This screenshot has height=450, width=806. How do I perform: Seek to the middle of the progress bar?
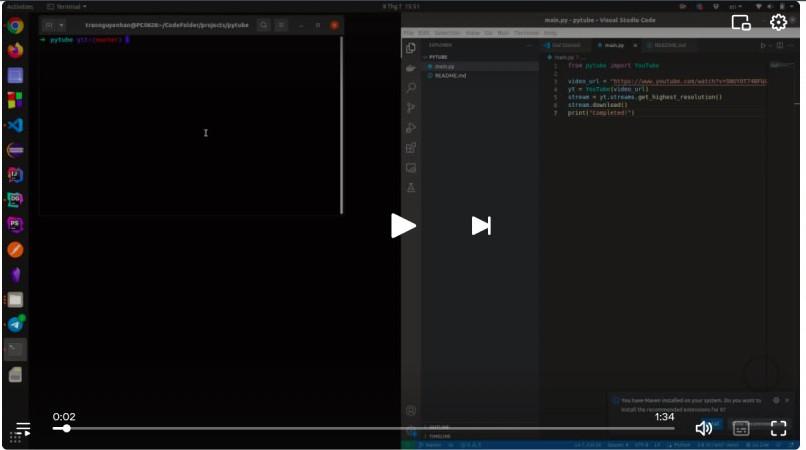(363, 428)
